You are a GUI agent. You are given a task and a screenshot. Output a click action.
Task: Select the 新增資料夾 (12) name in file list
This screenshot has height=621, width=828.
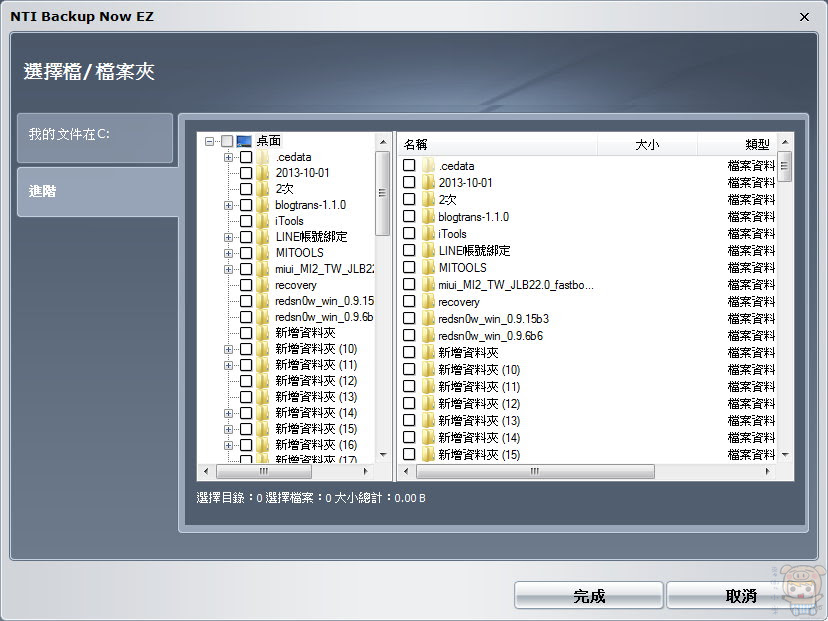(x=479, y=403)
